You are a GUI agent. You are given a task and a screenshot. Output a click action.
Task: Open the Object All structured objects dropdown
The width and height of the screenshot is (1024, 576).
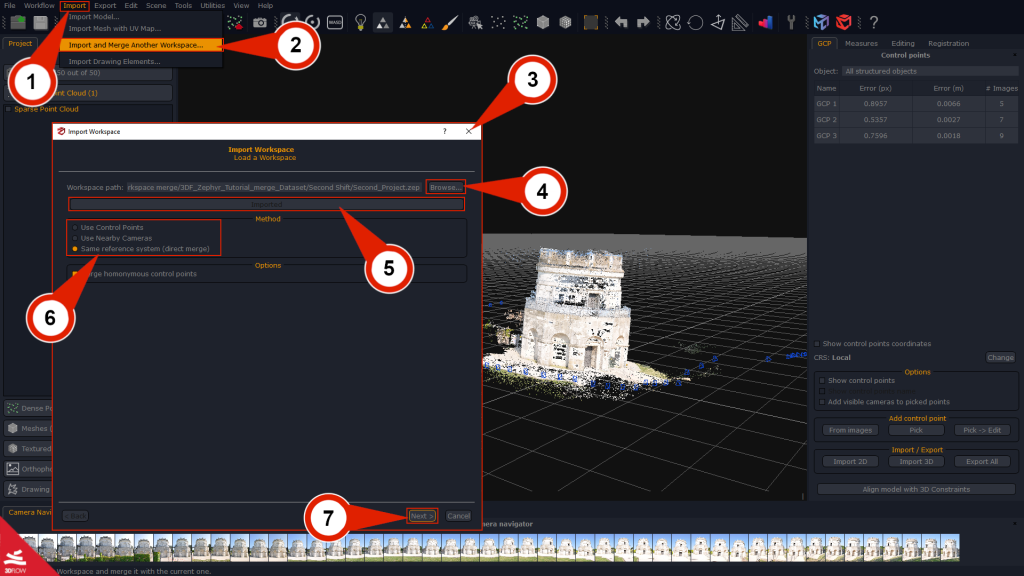tap(929, 71)
